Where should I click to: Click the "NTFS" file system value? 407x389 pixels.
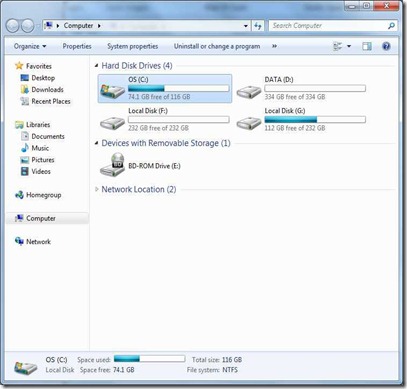tap(229, 370)
